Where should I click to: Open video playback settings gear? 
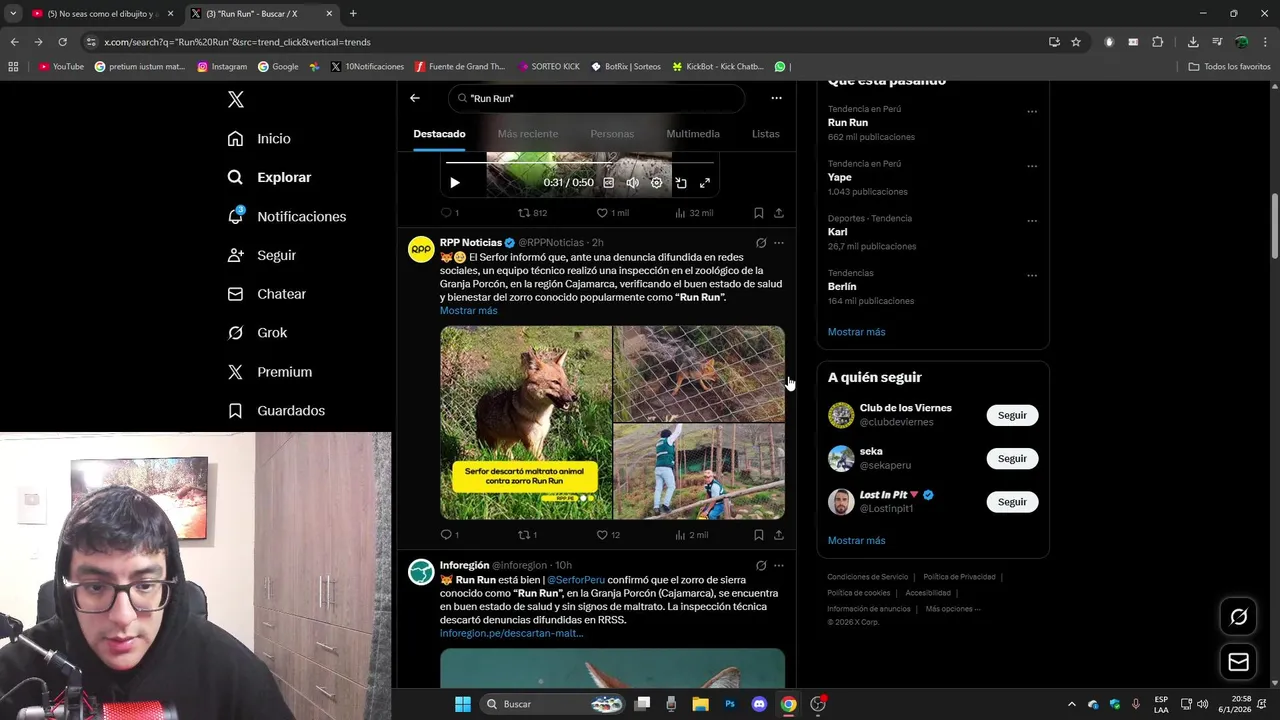click(x=656, y=183)
